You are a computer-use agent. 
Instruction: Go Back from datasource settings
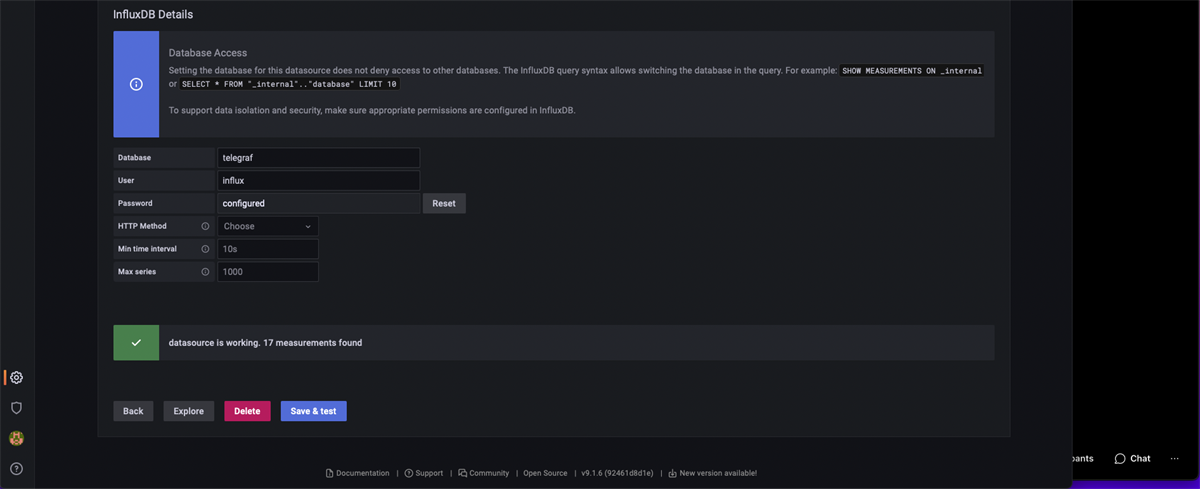pos(133,411)
